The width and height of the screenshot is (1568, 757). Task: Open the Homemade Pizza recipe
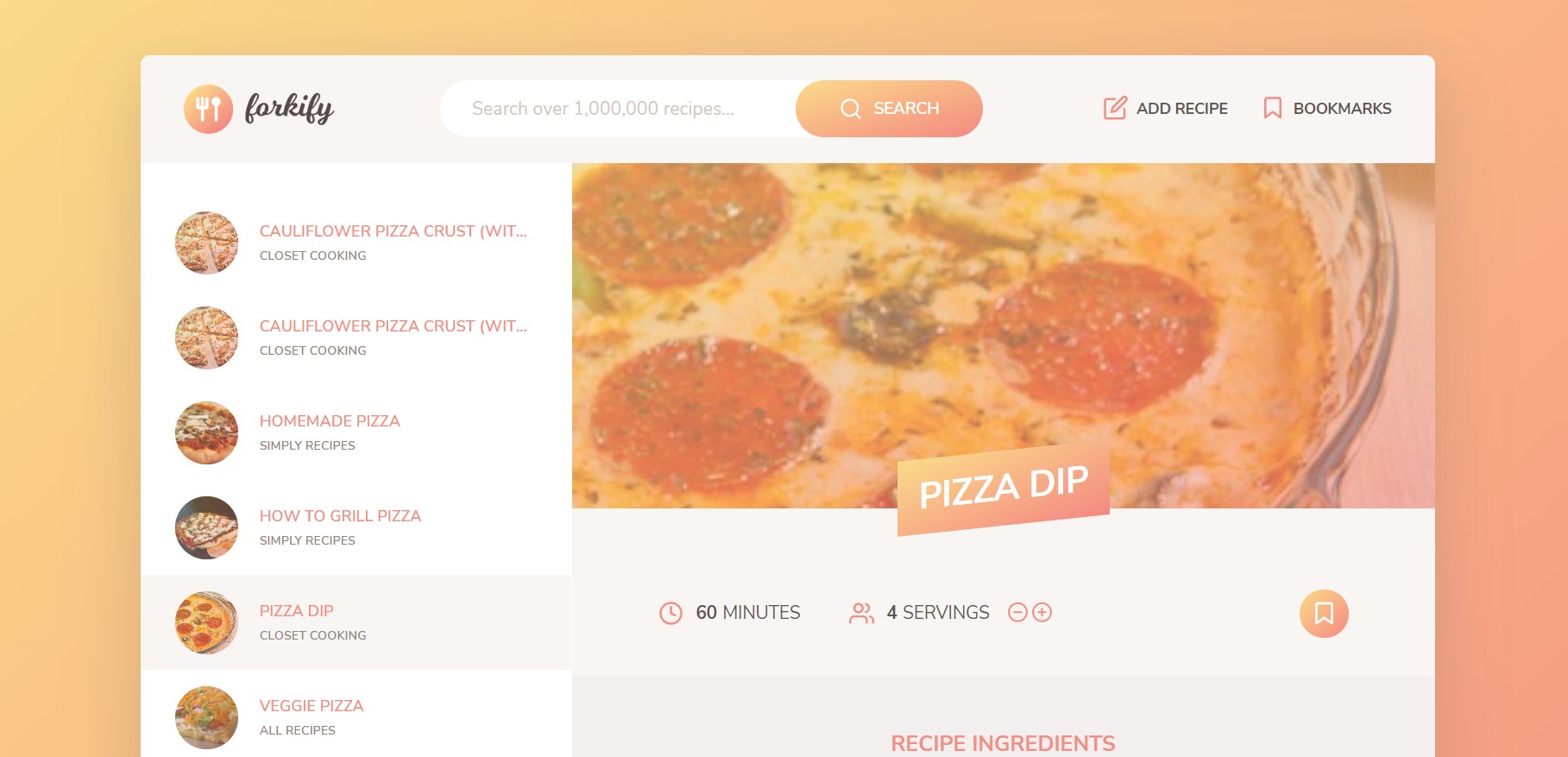(x=356, y=432)
